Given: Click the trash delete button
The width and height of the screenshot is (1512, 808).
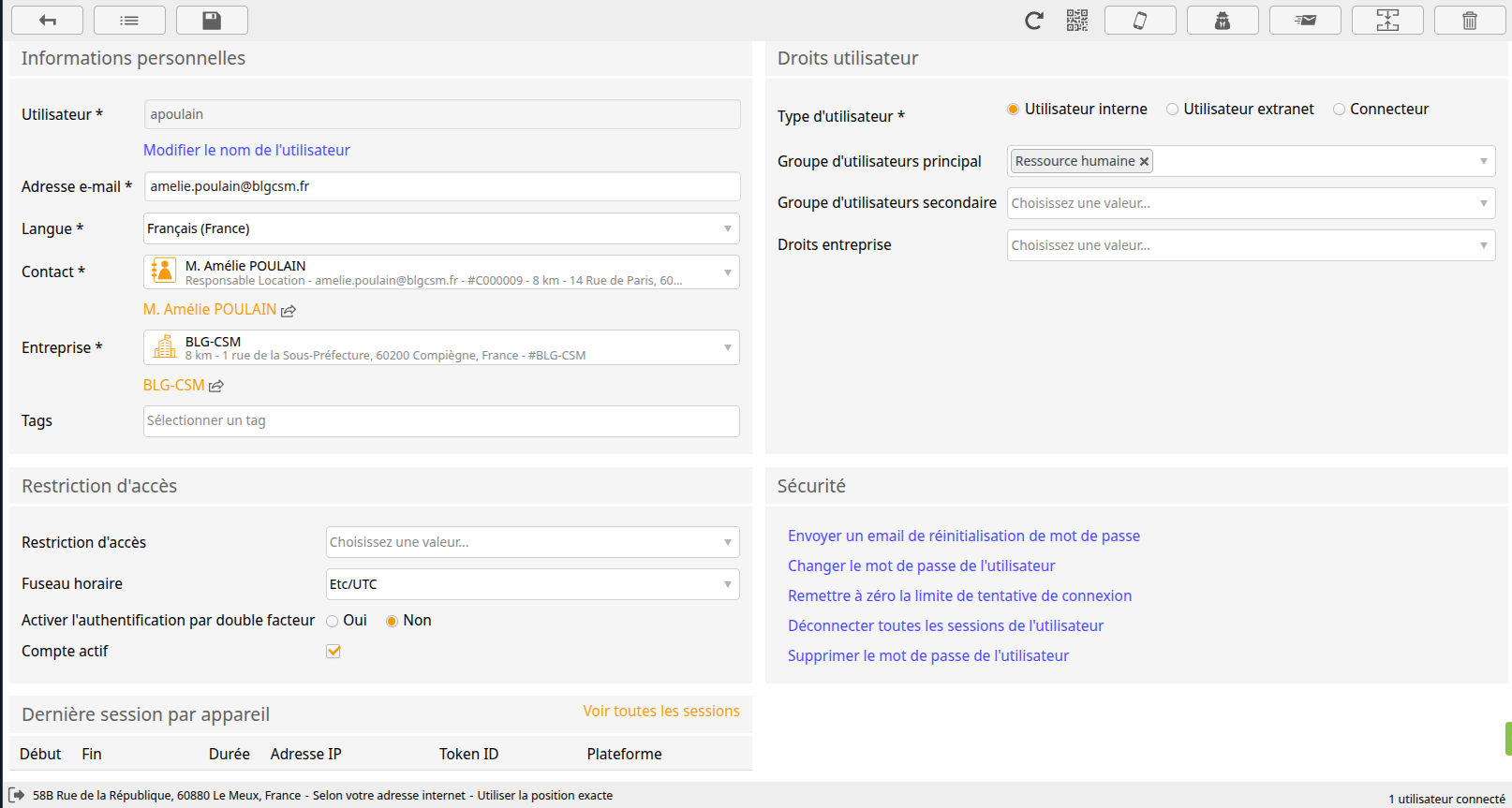Looking at the screenshot, I should tap(1470, 20).
